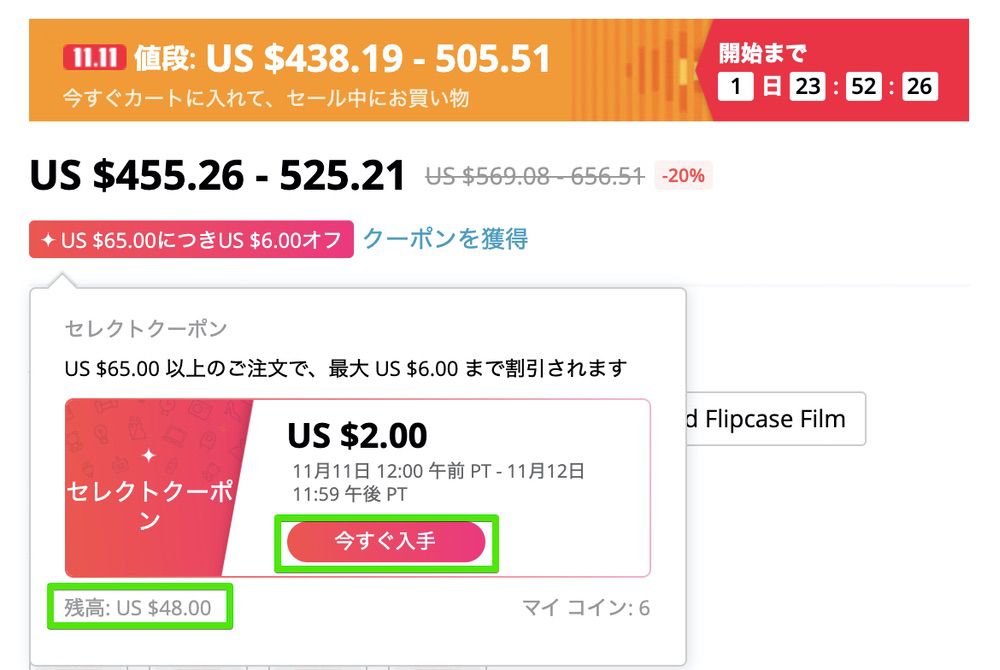The height and width of the screenshot is (670, 1000).
Task: Open the クーポンを獲得 link
Action: click(445, 239)
